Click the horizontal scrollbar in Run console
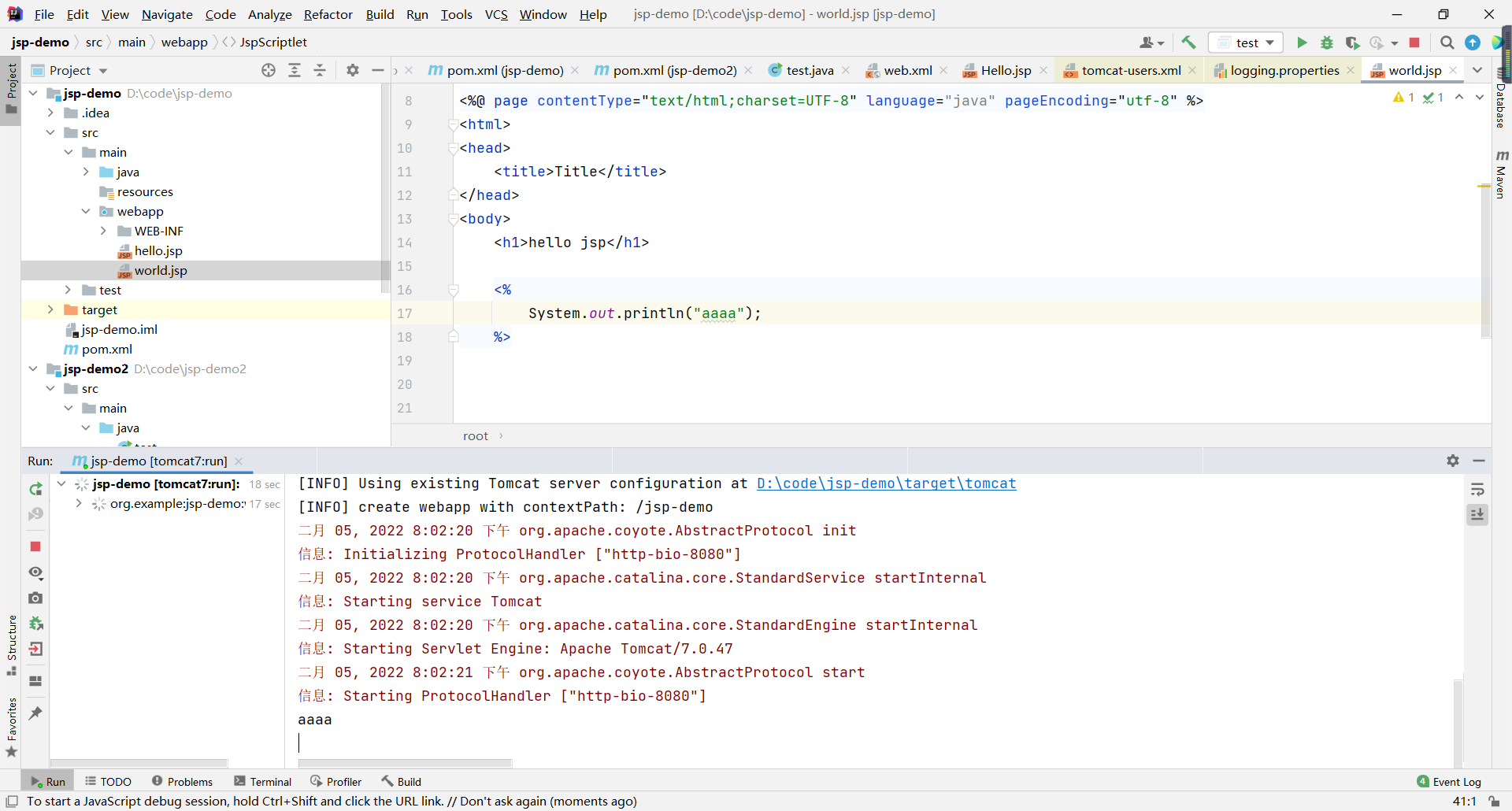Screen dimensions: 1512x811 pos(405,763)
